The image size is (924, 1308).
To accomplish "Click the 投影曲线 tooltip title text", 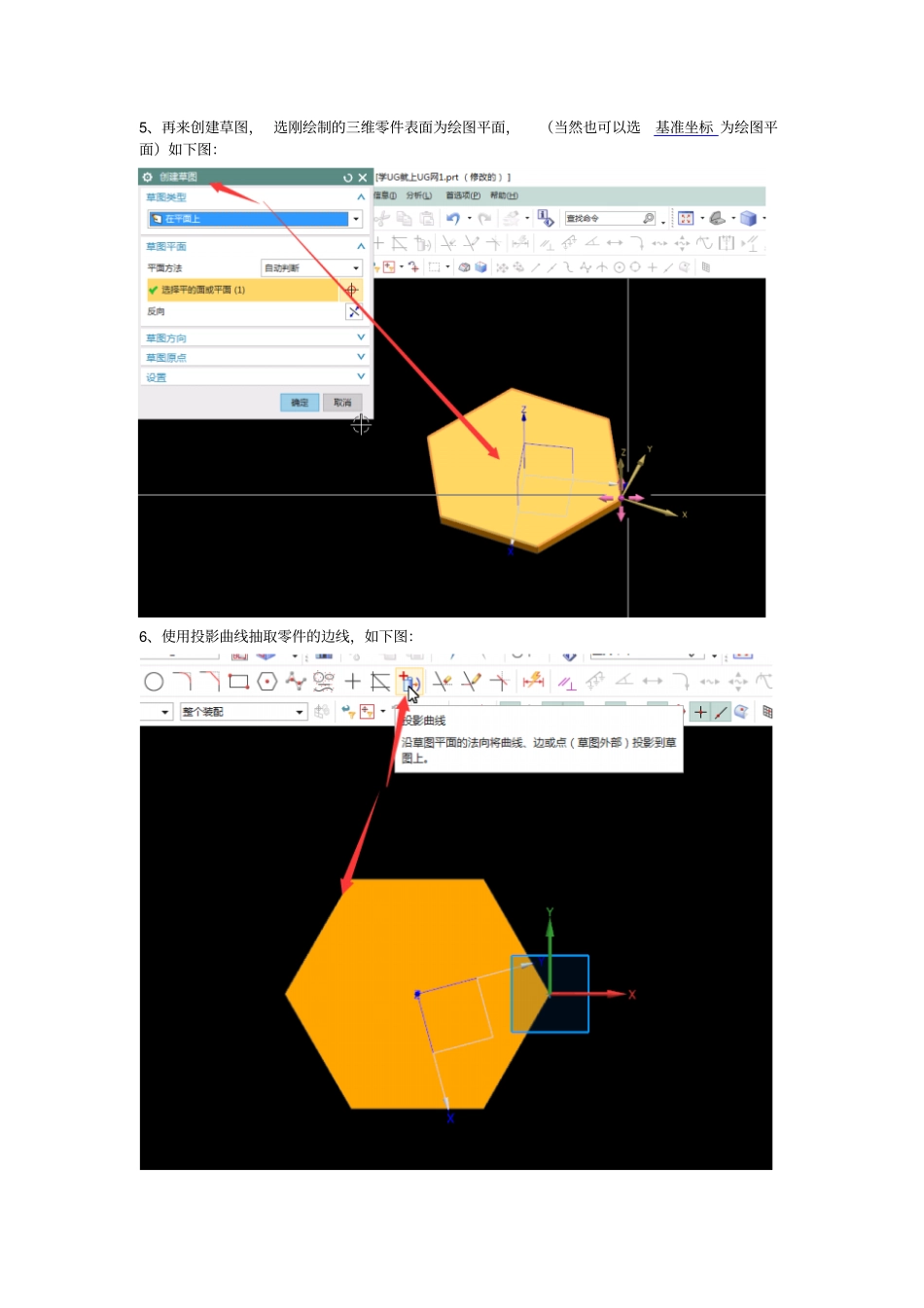I will (x=424, y=721).
